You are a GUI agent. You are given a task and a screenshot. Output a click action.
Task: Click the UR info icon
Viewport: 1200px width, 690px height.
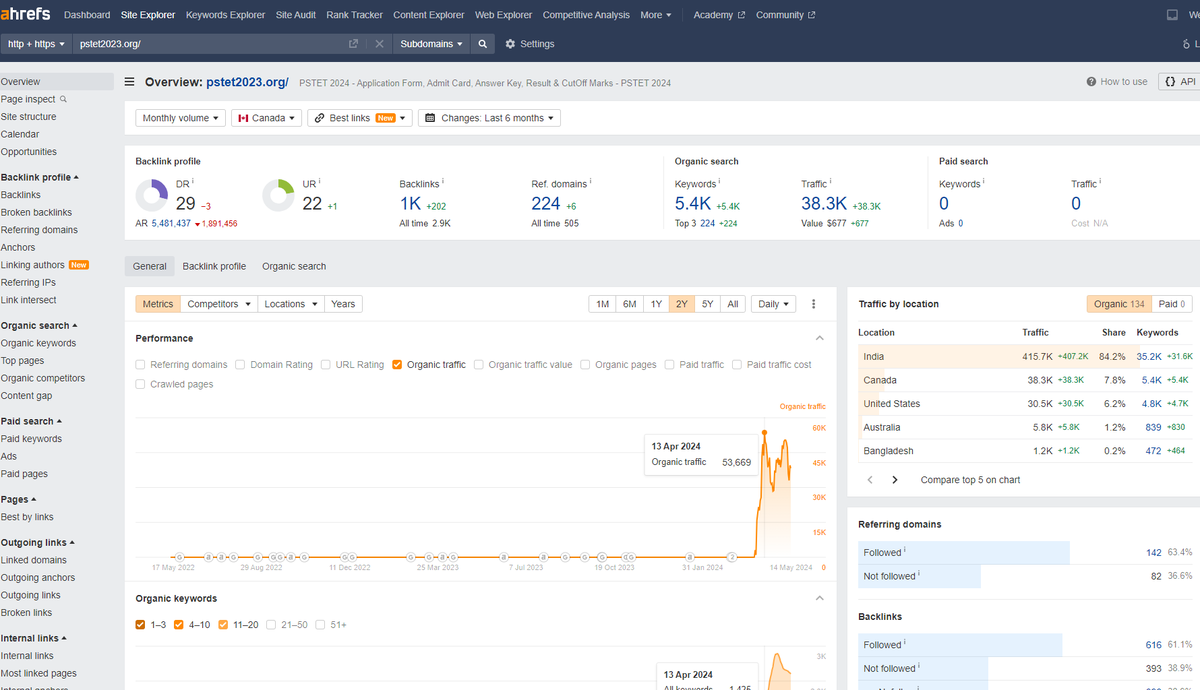coord(320,182)
